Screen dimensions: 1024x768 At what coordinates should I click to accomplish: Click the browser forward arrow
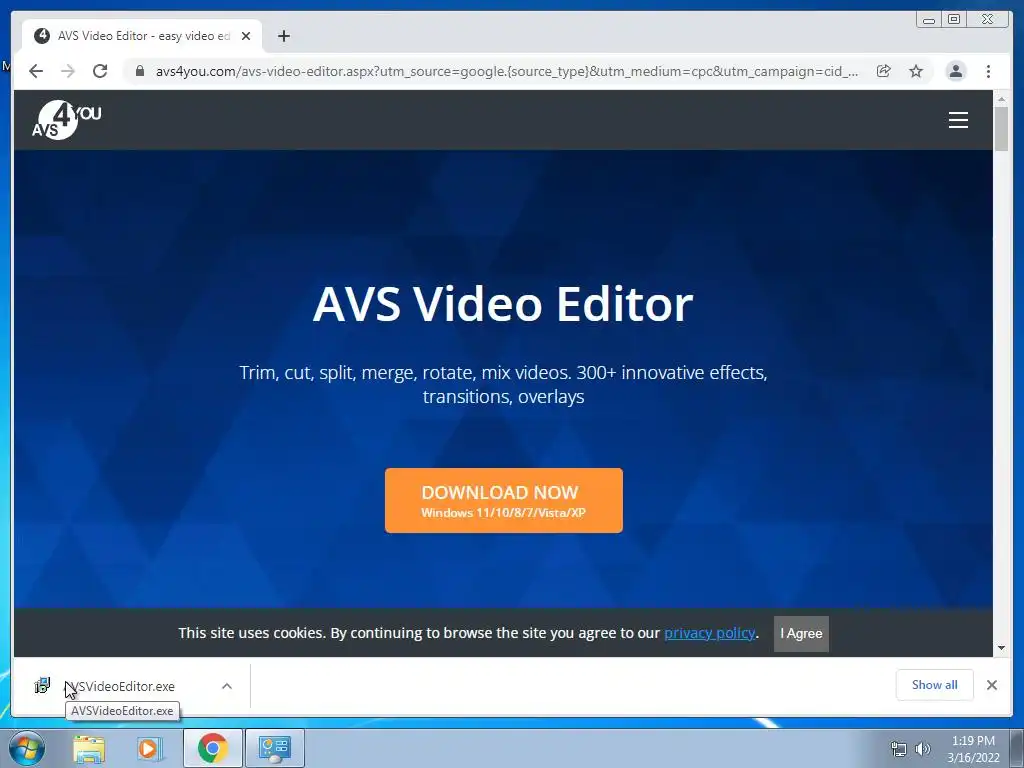pyautogui.click(x=68, y=71)
